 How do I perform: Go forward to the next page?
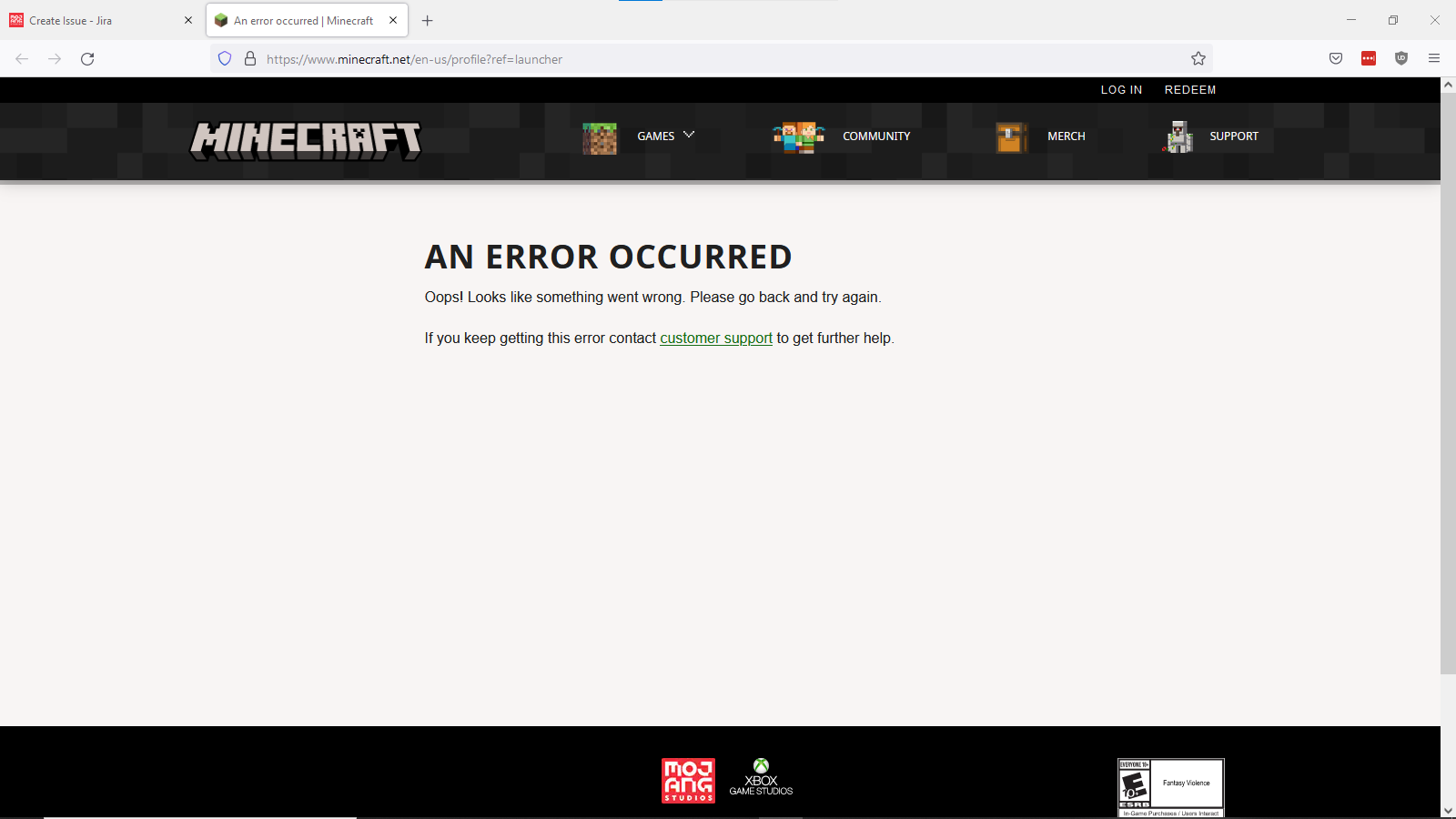[x=55, y=59]
